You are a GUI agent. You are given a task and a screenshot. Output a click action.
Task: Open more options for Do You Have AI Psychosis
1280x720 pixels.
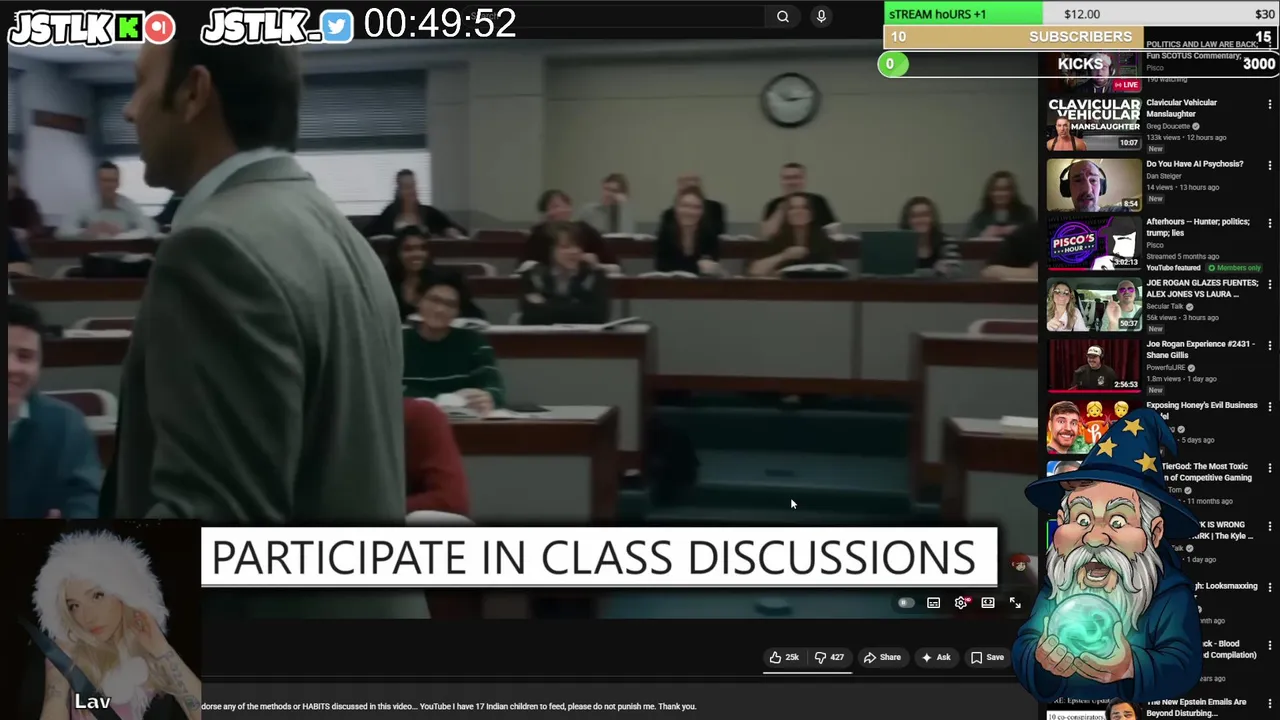tap(1270, 165)
